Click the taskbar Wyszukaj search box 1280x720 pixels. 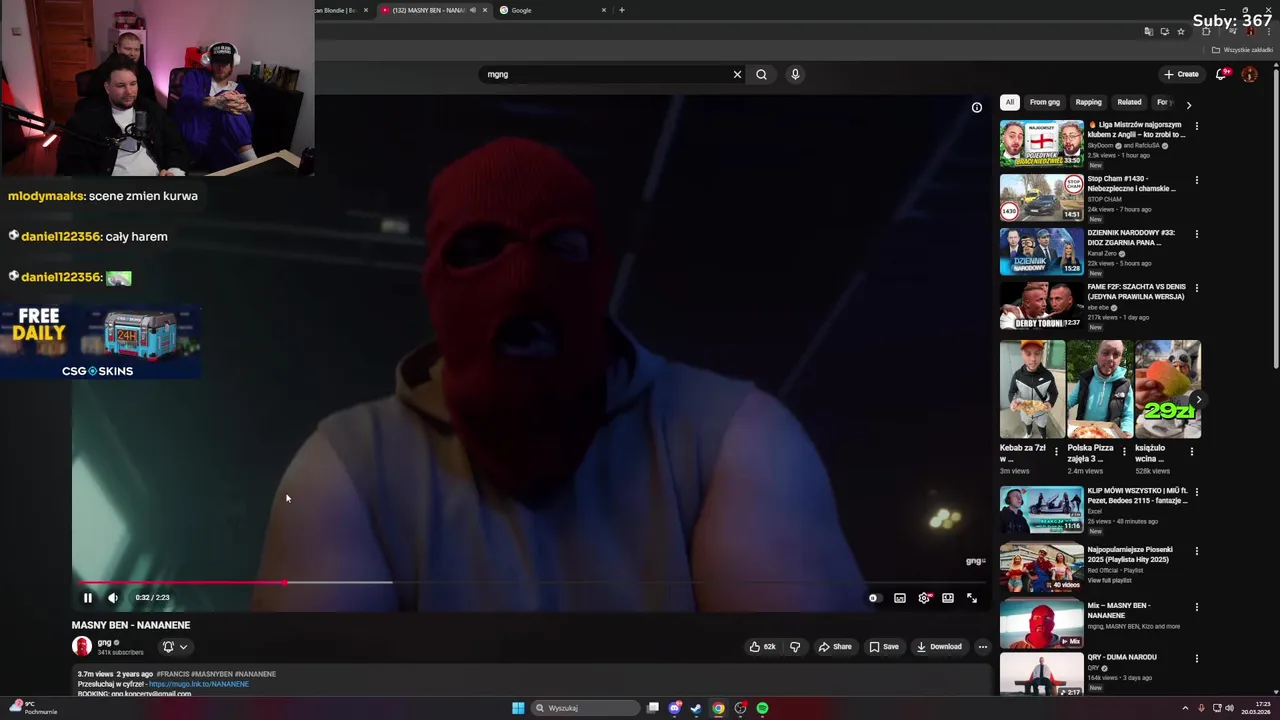(586, 708)
